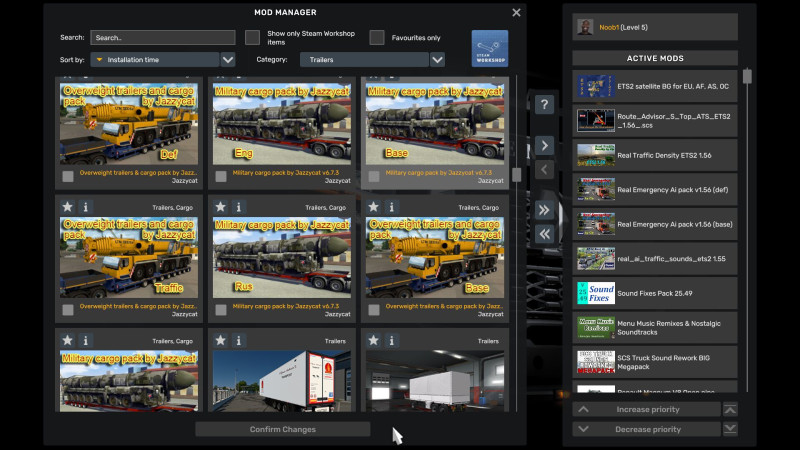This screenshot has height=450, width=800.
Task: Click white-red semi trailer mod thumbnail
Action: (282, 381)
